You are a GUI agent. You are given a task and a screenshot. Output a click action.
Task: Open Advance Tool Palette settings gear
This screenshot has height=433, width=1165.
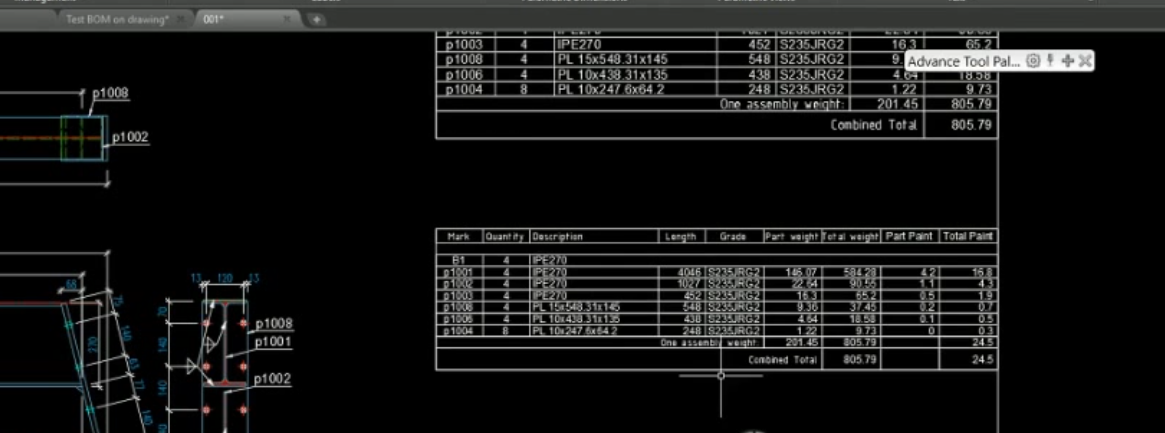point(1033,61)
